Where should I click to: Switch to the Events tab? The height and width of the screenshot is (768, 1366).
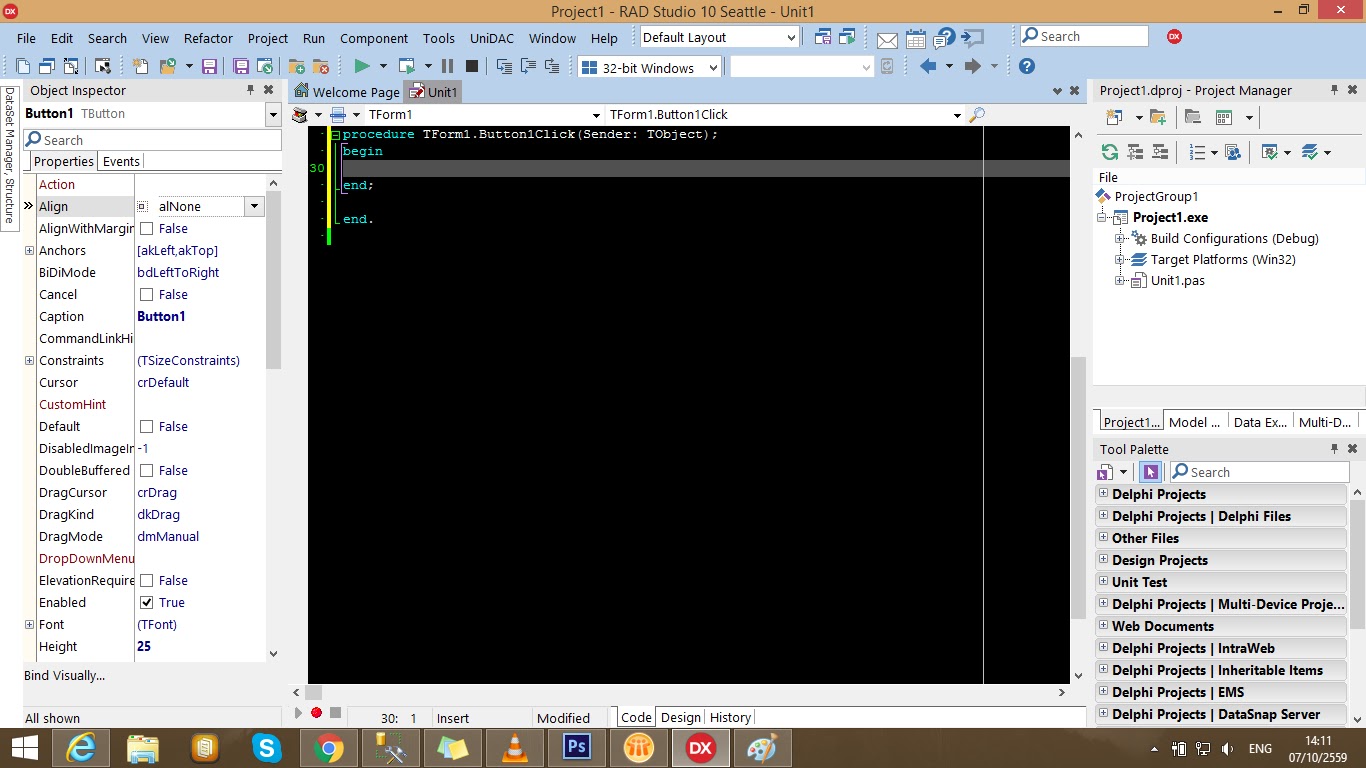[121, 161]
